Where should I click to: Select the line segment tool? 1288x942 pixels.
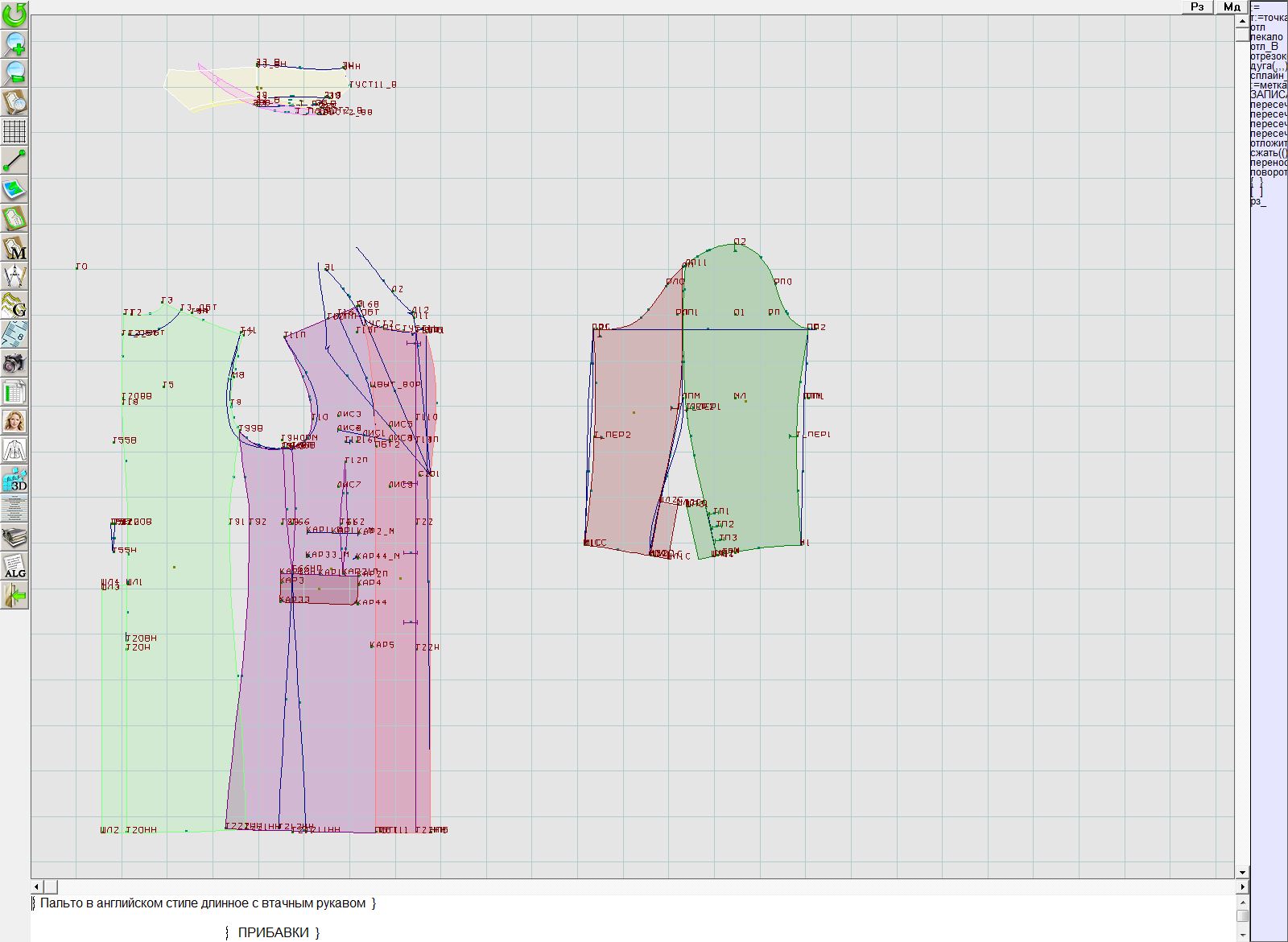point(14,160)
